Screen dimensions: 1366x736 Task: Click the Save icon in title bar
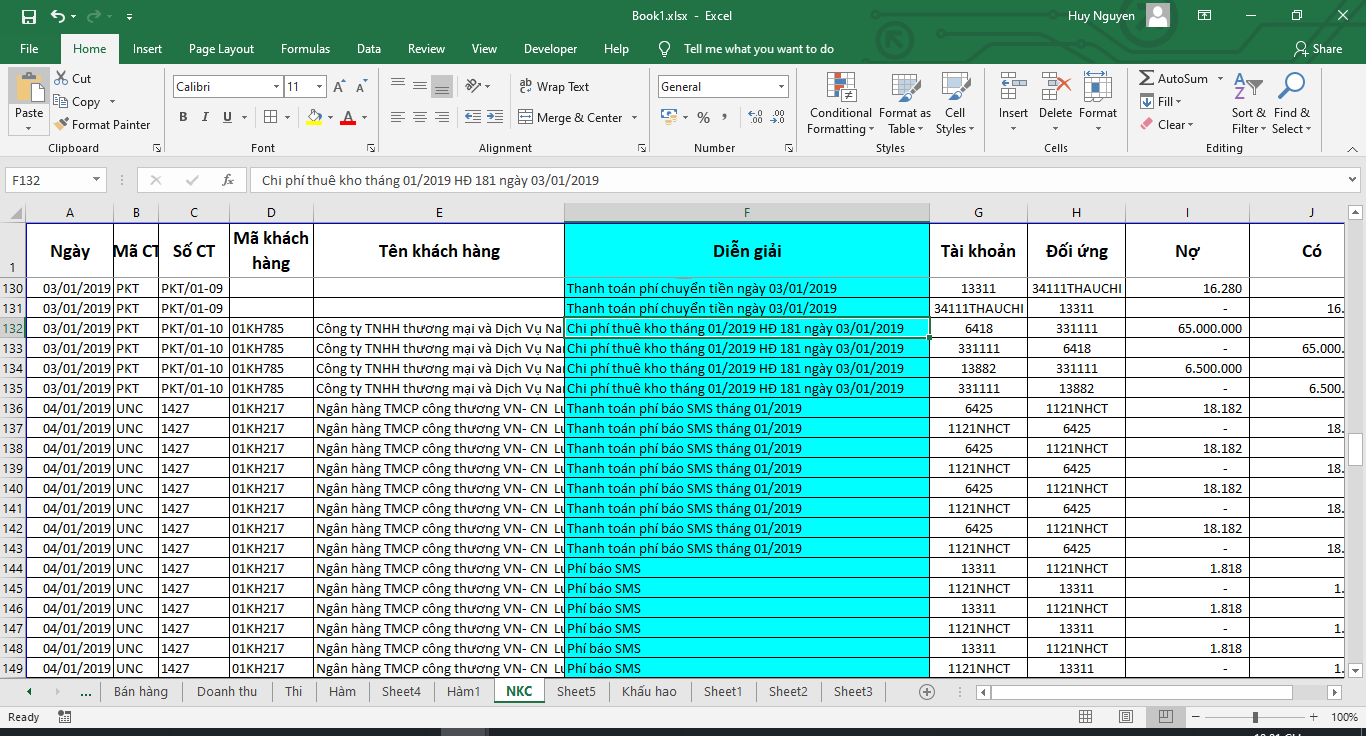point(28,16)
